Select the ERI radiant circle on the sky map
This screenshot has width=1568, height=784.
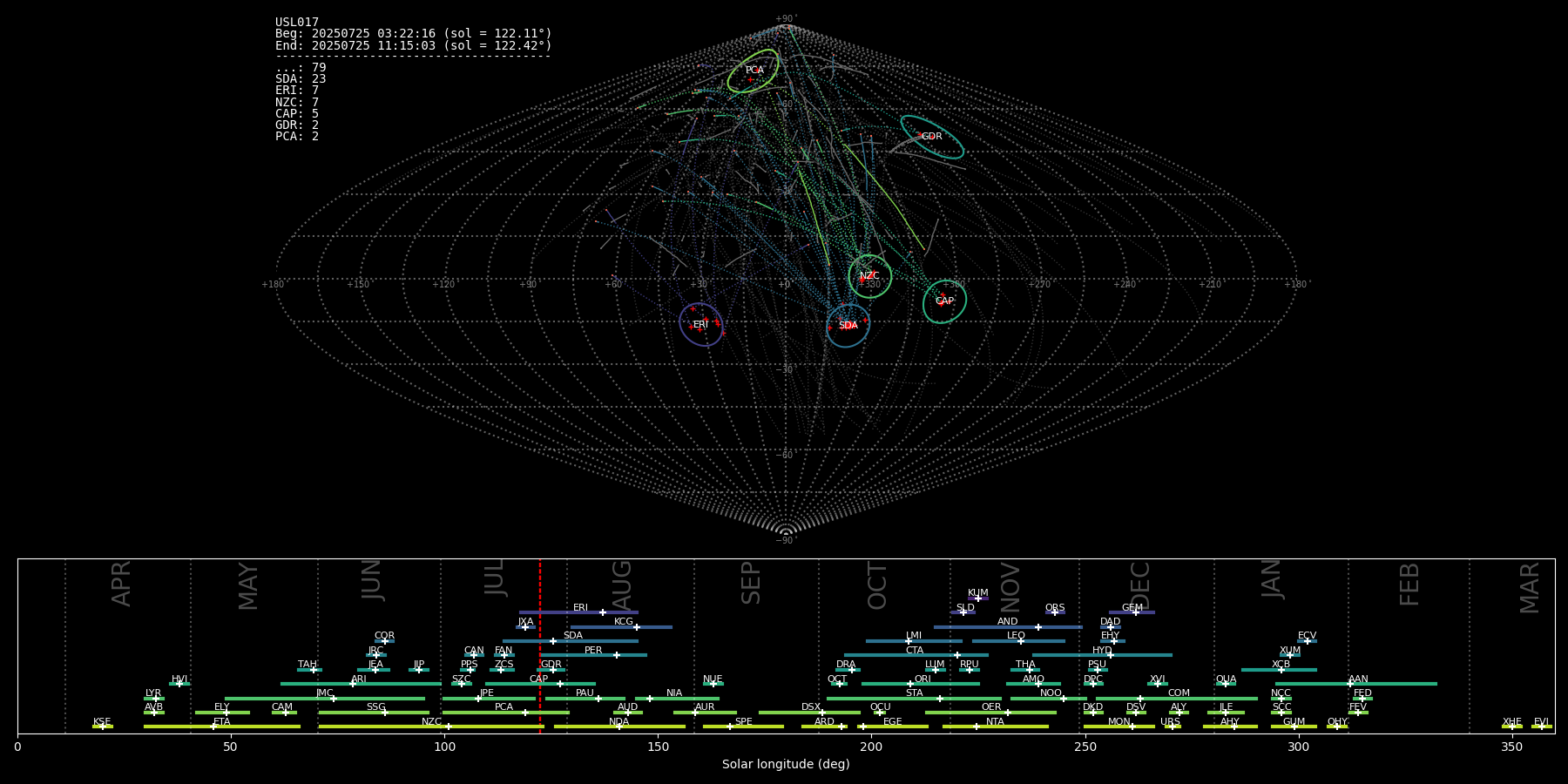(x=701, y=324)
